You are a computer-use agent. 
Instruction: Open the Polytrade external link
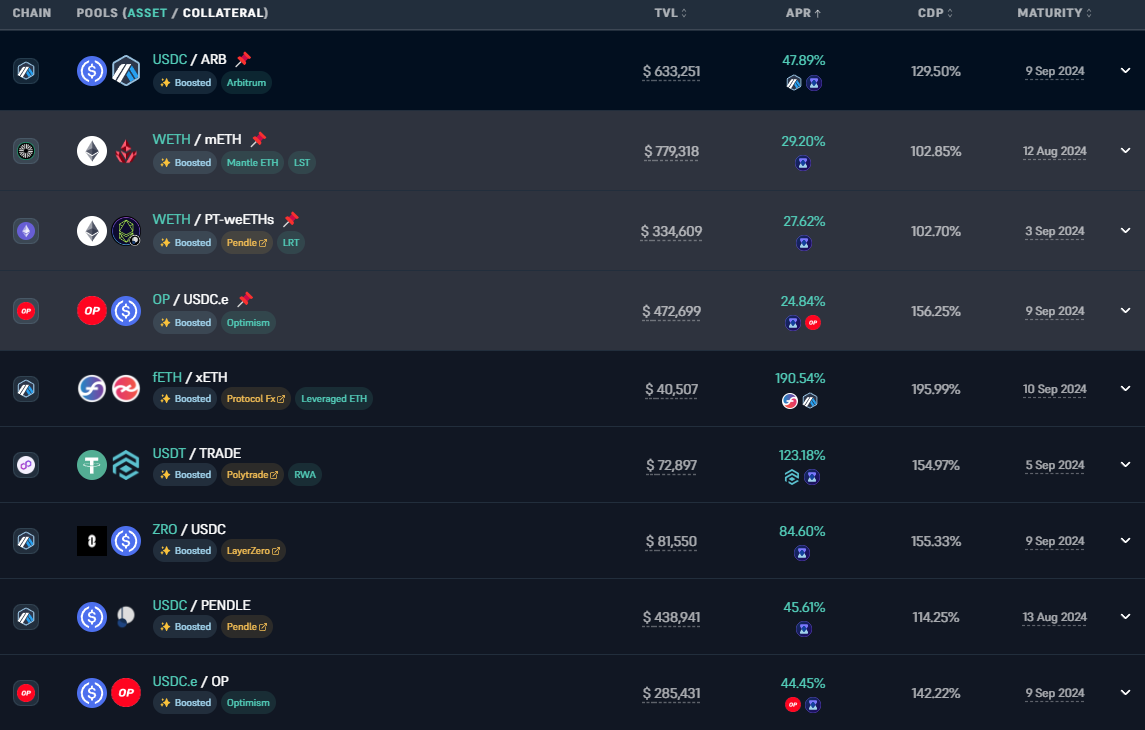252,474
